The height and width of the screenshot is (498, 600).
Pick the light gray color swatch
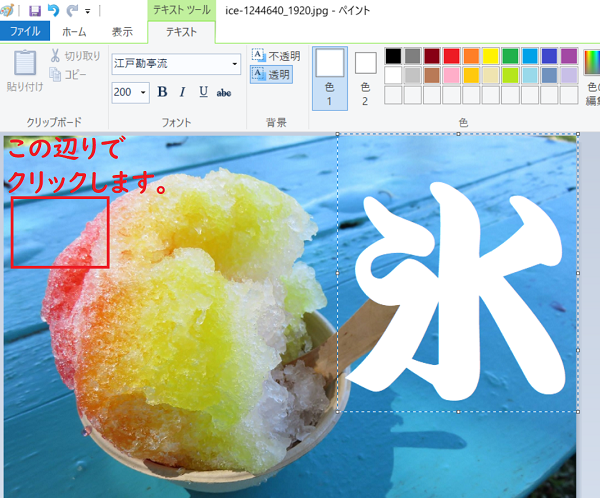coord(412,75)
